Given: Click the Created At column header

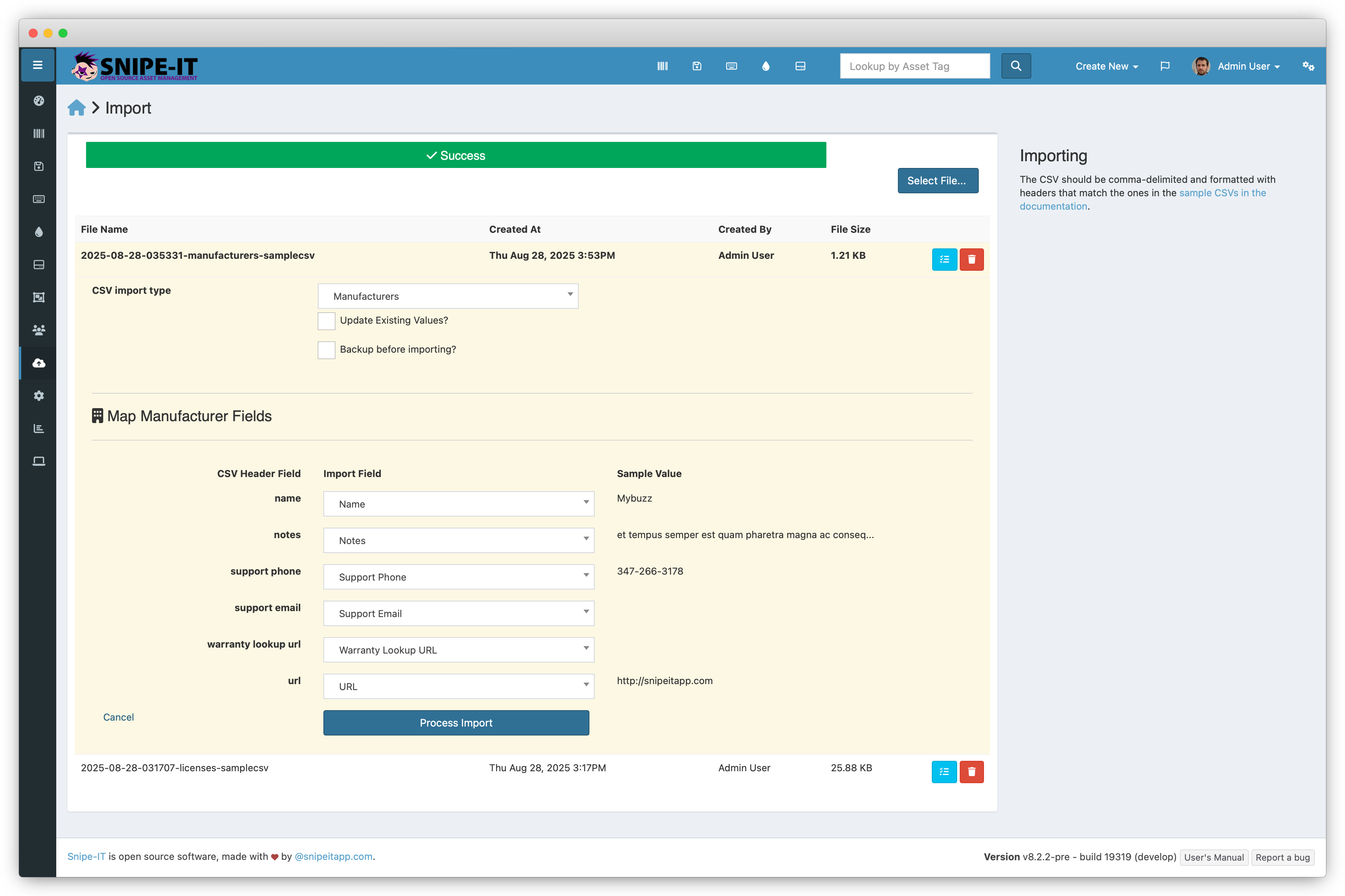Looking at the screenshot, I should click(515, 229).
